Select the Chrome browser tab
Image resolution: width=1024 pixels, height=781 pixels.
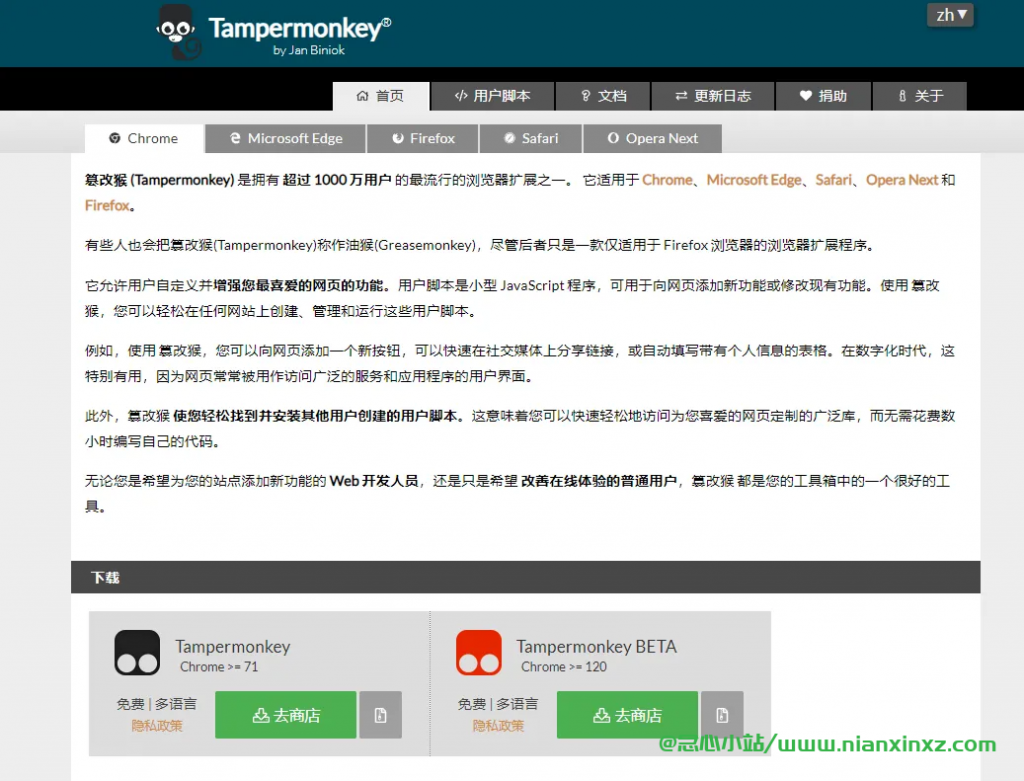144,138
